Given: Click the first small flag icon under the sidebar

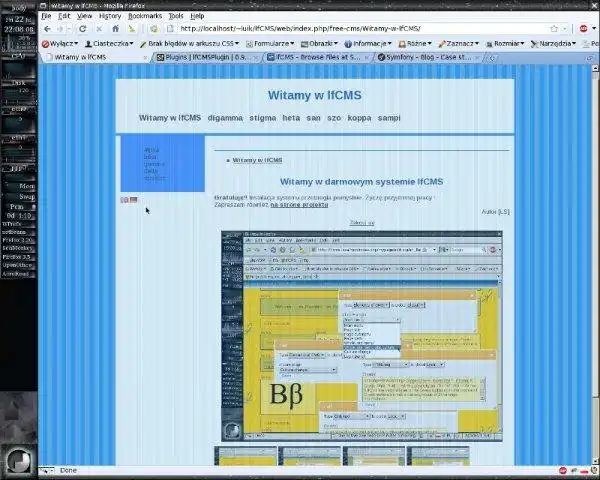Looking at the screenshot, I should (124, 200).
